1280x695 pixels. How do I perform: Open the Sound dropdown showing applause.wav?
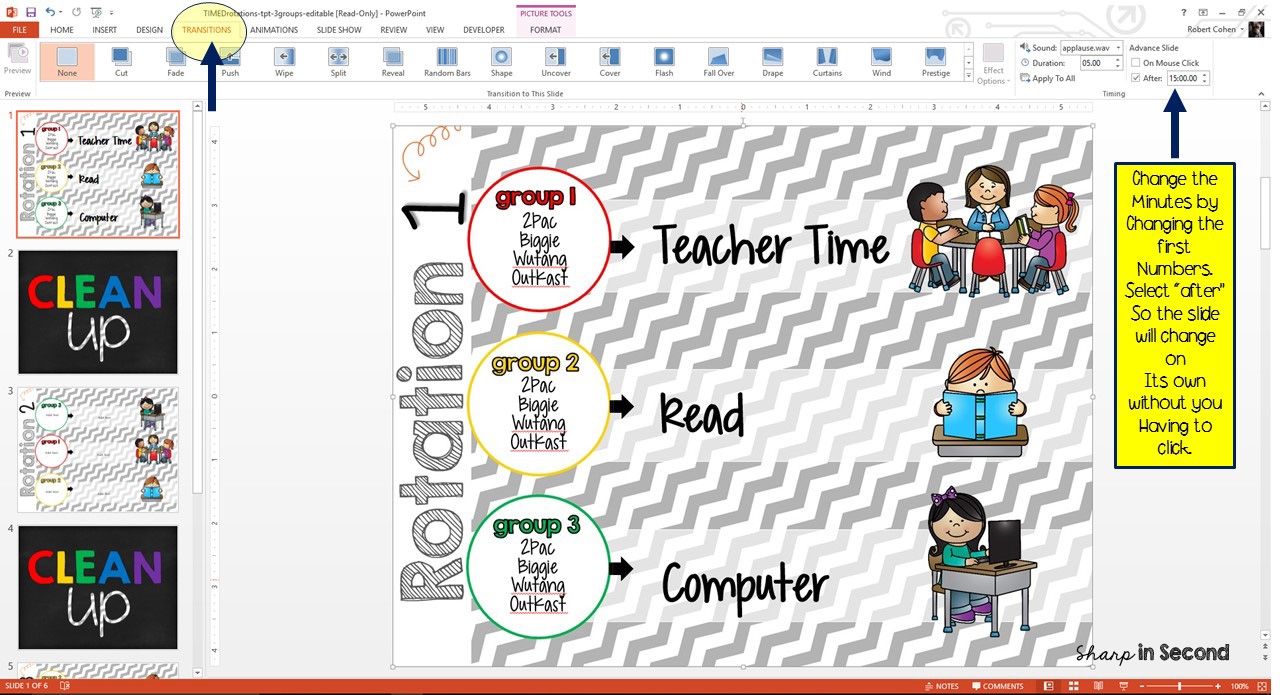(x=1117, y=48)
